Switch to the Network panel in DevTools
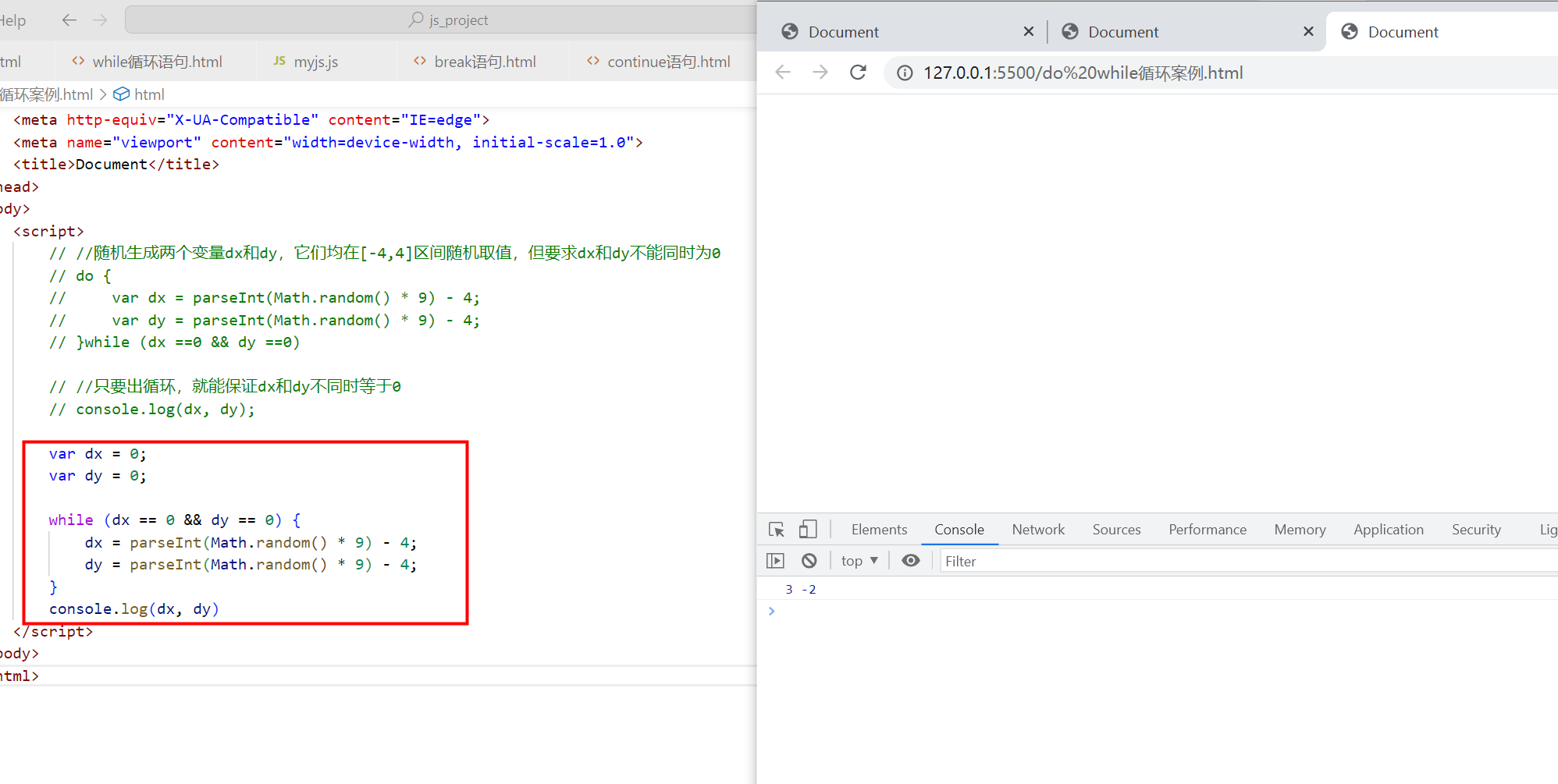 click(x=1038, y=529)
